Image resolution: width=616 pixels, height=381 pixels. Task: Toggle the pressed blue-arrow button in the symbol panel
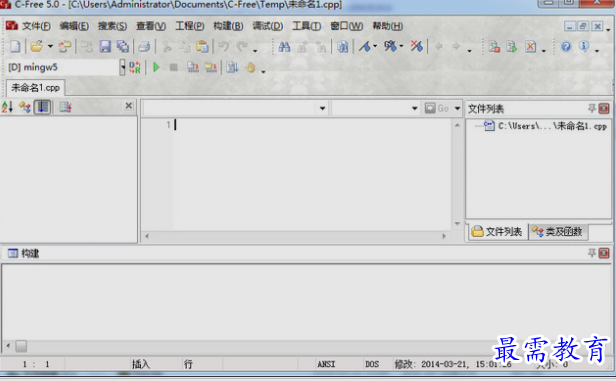42,107
